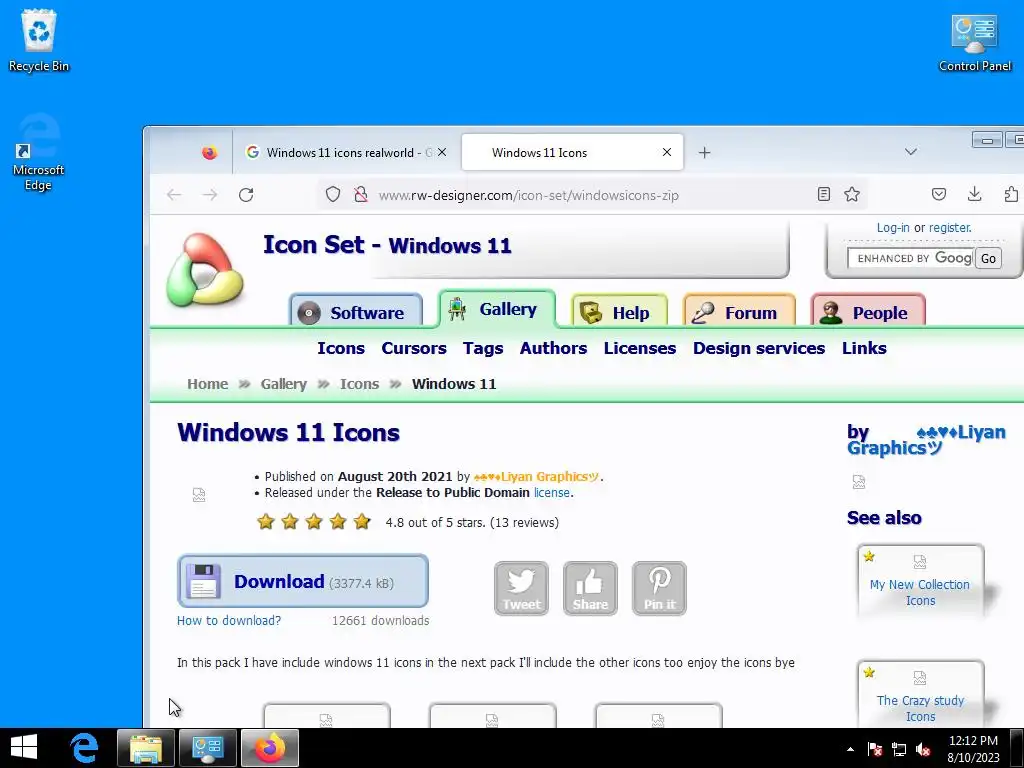
Task: Click the Authors submenu link
Action: [x=553, y=348]
